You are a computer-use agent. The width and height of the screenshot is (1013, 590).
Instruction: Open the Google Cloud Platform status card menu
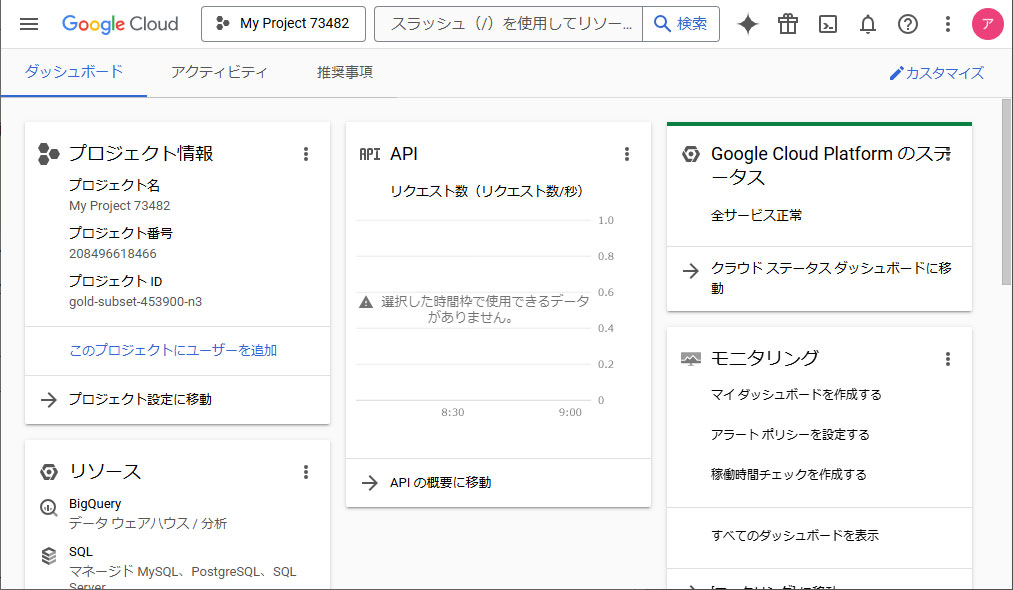point(948,154)
